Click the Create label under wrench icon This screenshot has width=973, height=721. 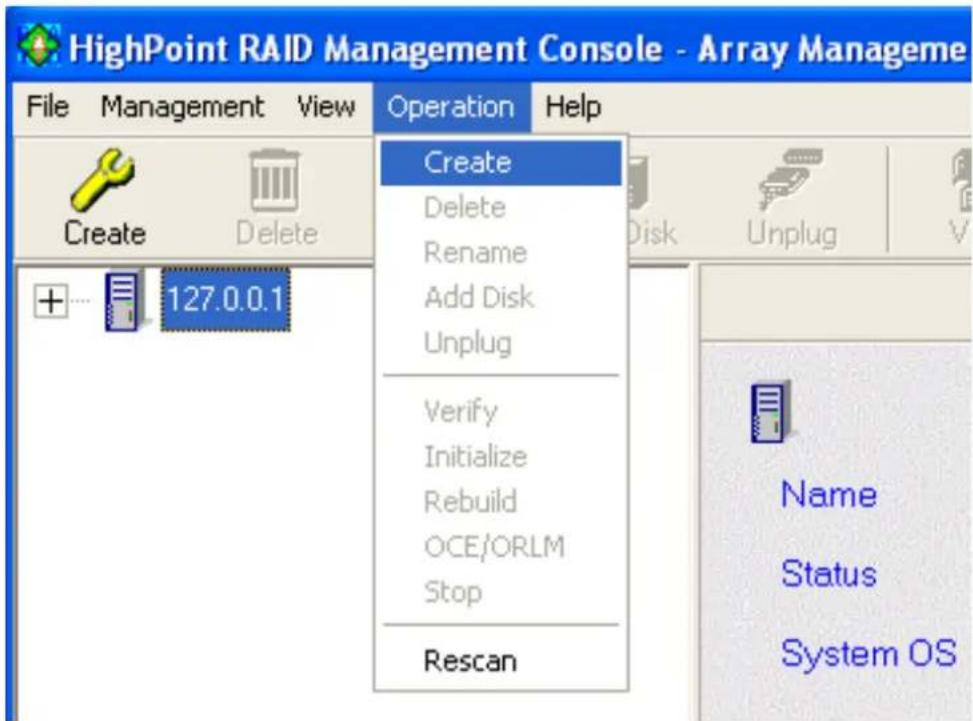(105, 234)
